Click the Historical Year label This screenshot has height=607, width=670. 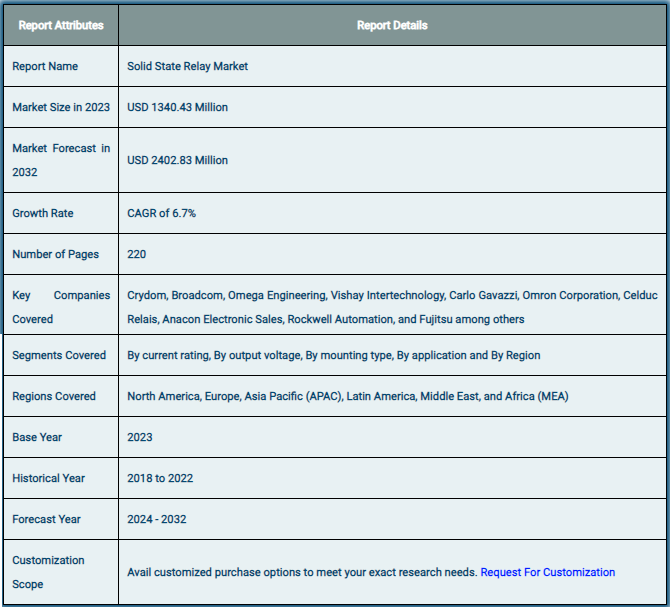point(49,478)
